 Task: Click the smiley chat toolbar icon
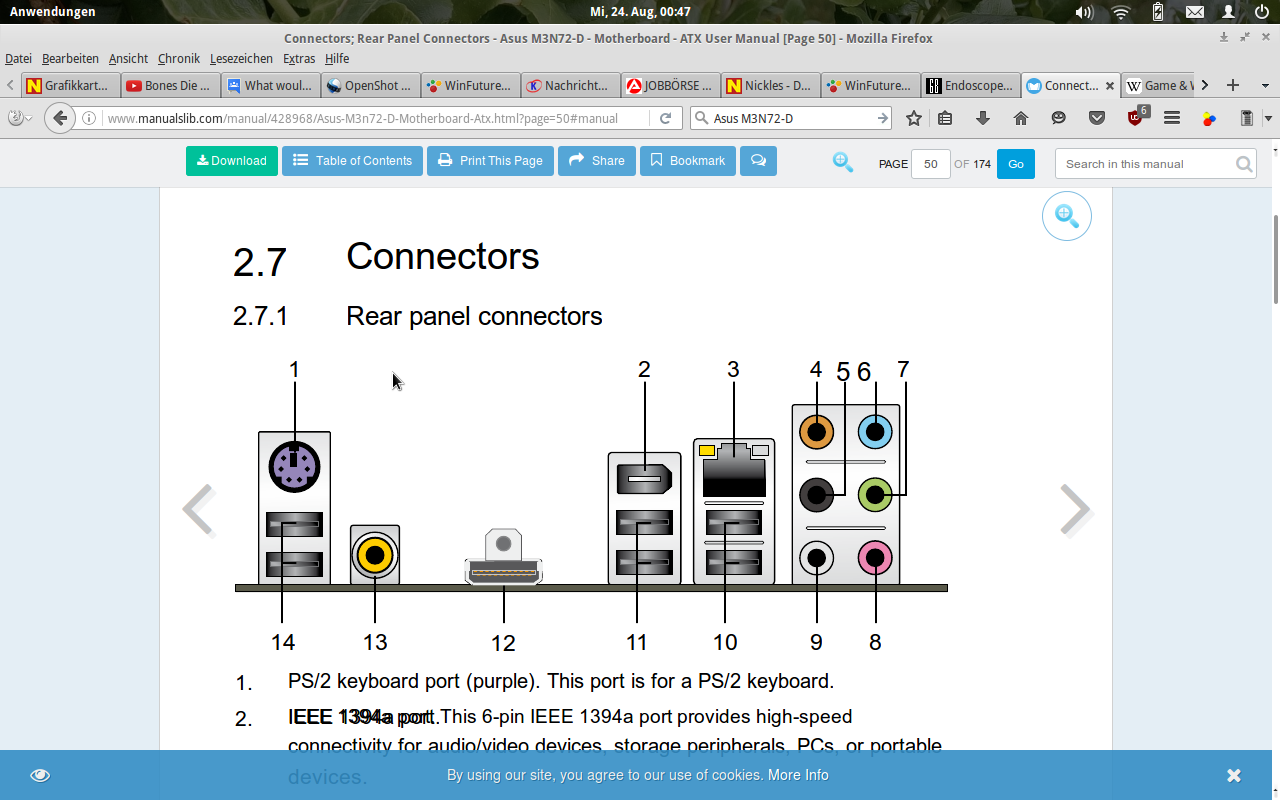coord(1059,118)
